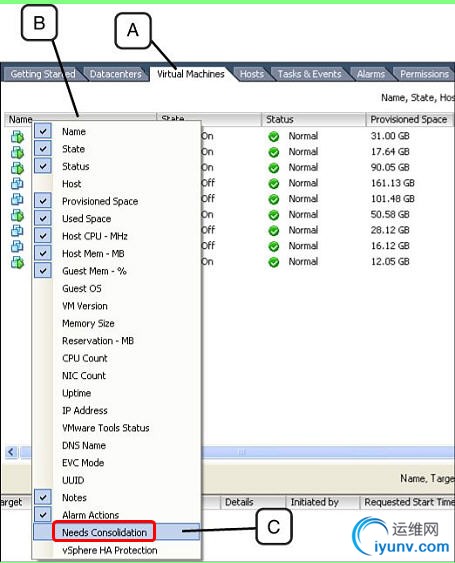Select the powered-off VM icon in 101.48 GB row
This screenshot has height=563, width=455.
(17, 199)
